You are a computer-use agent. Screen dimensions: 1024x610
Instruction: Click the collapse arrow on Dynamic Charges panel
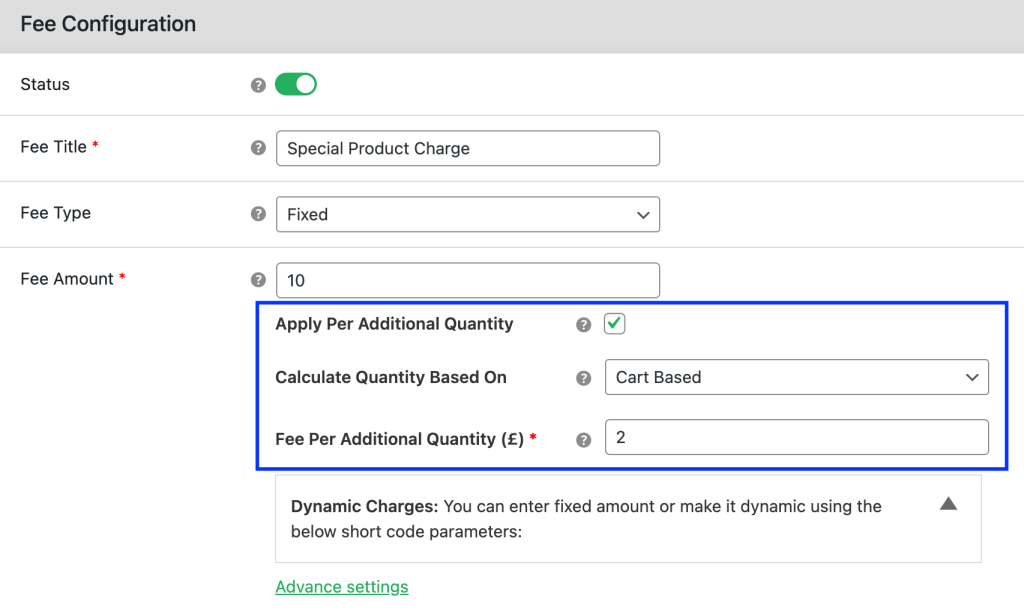(x=948, y=504)
